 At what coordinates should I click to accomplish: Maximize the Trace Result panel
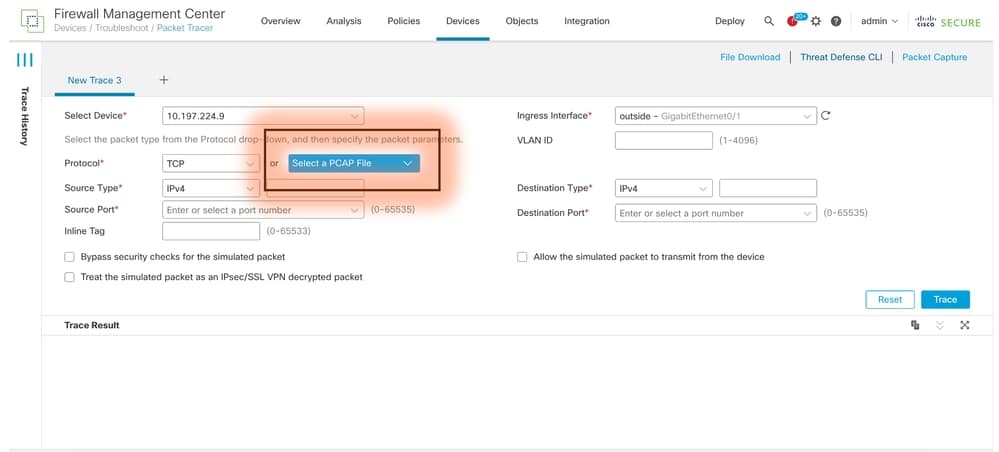pos(965,325)
